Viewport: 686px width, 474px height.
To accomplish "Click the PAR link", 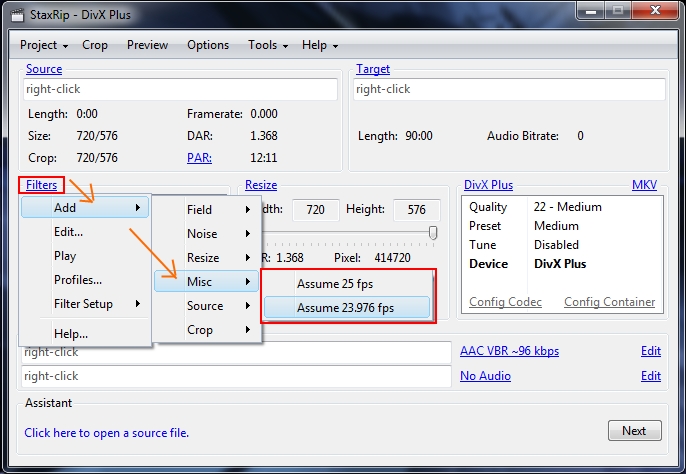I will (x=200, y=158).
